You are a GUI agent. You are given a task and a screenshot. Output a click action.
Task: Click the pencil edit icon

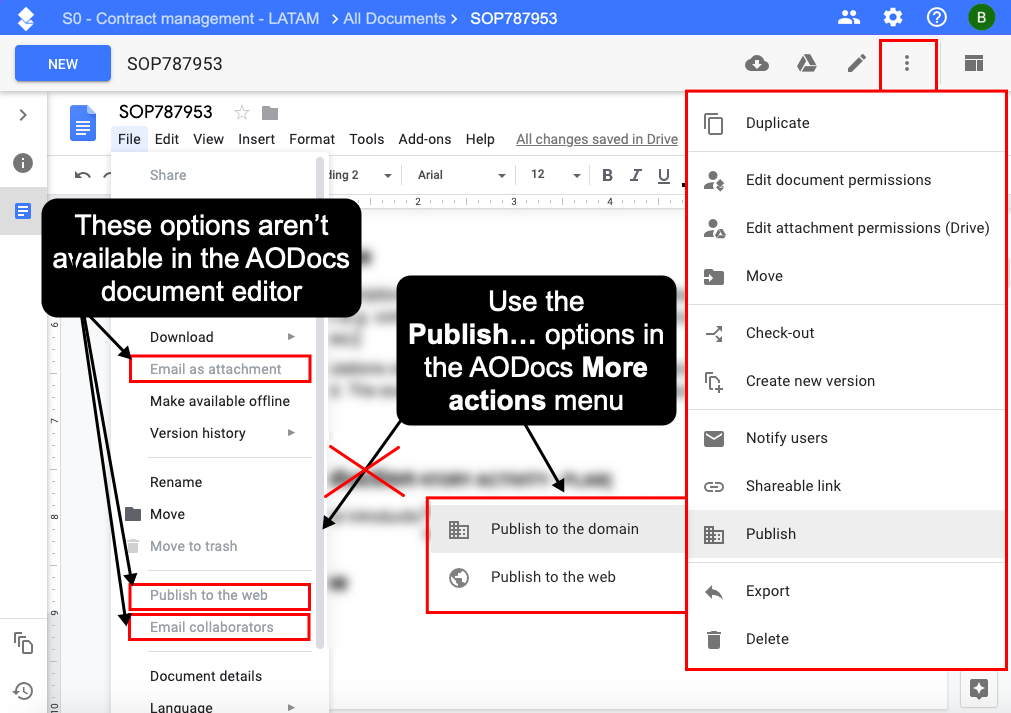click(x=856, y=63)
